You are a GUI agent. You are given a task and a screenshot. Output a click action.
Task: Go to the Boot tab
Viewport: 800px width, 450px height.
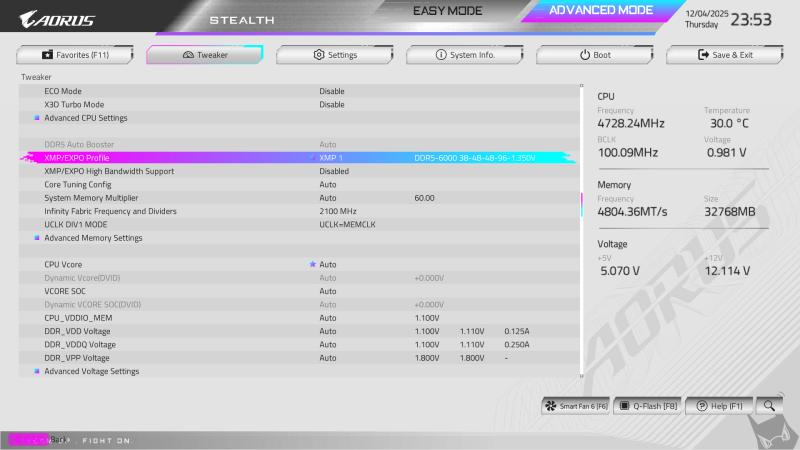tap(594, 55)
